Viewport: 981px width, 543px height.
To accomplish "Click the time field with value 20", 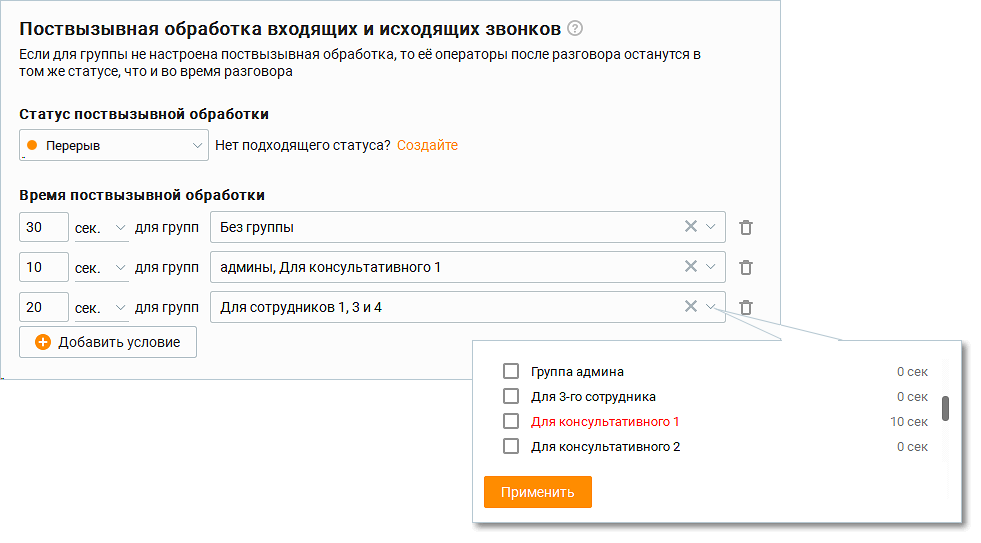I will (x=44, y=307).
